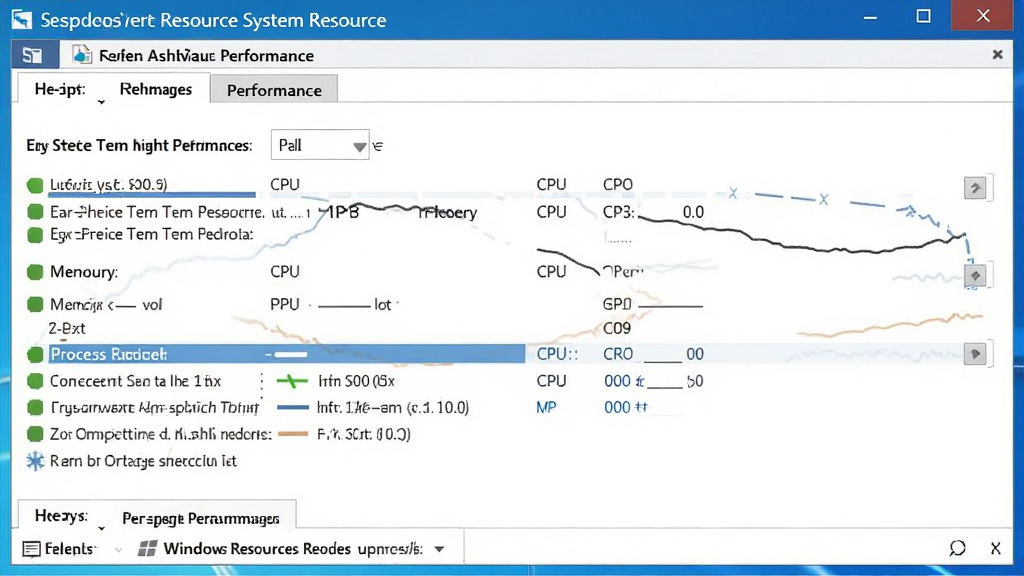Minimize the Resource System window
This screenshot has width=1024, height=576.
(x=870, y=18)
